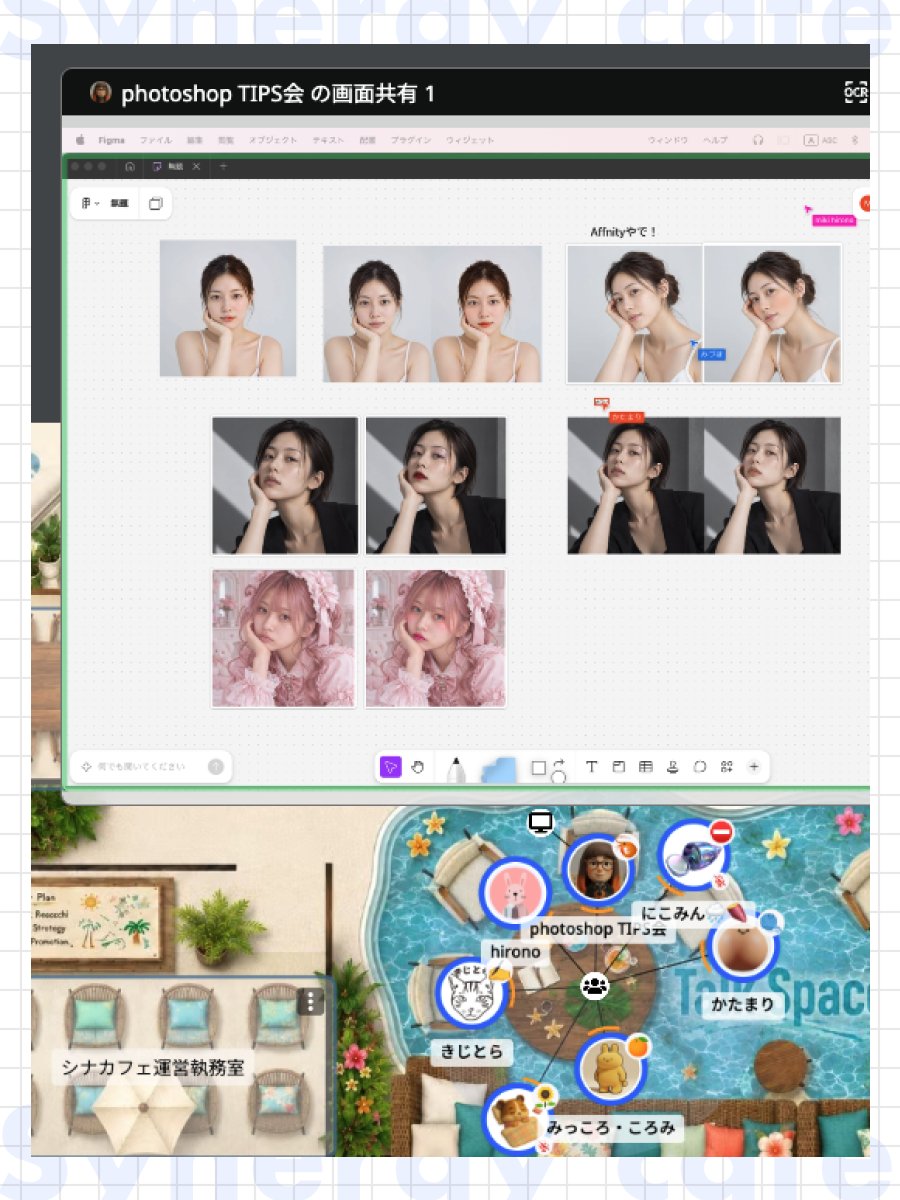Screen dimensions: 900x1200
Task: Click the plus button in bottom toolbar
Action: (x=754, y=767)
